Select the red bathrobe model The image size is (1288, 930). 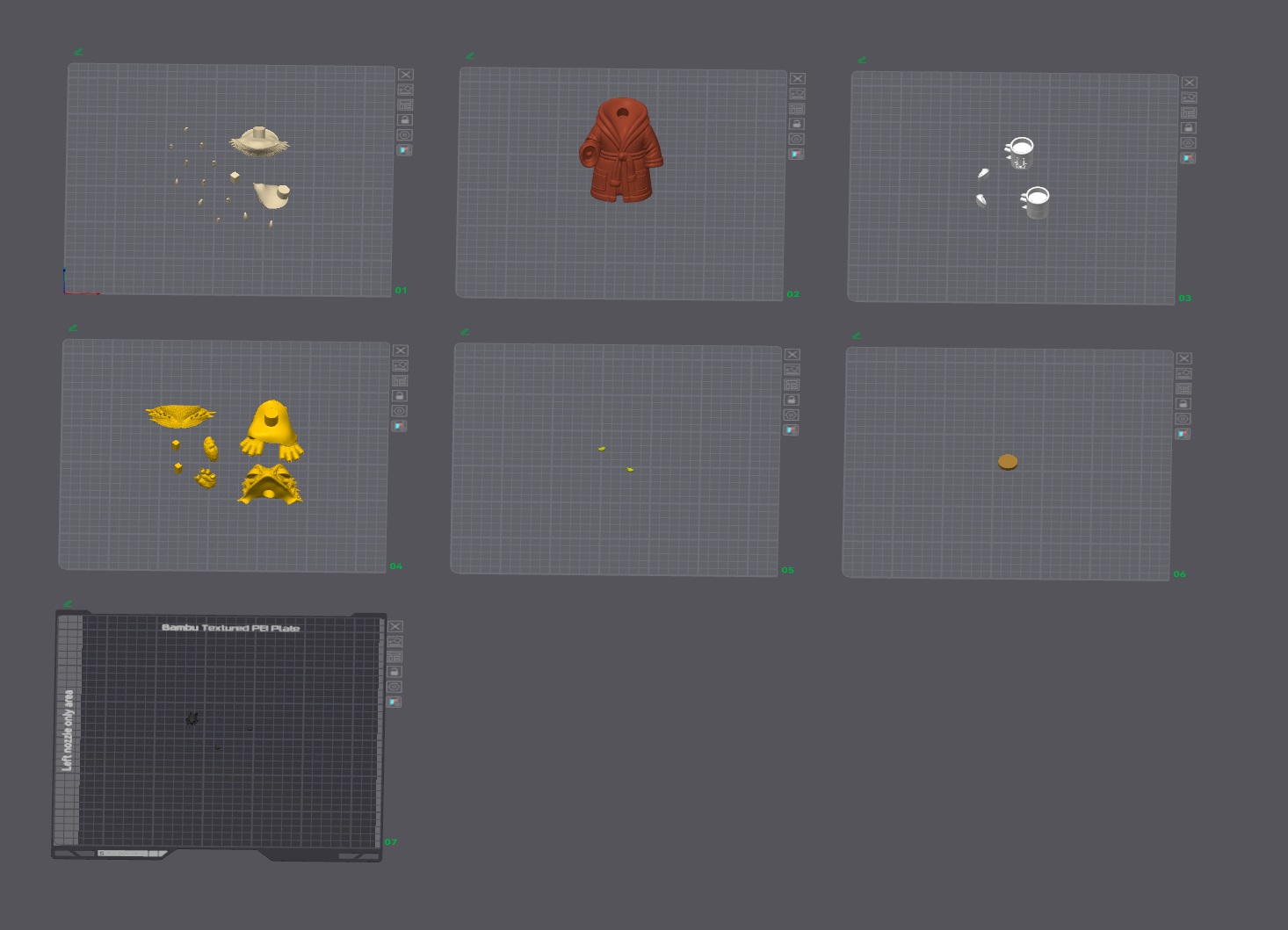(622, 149)
